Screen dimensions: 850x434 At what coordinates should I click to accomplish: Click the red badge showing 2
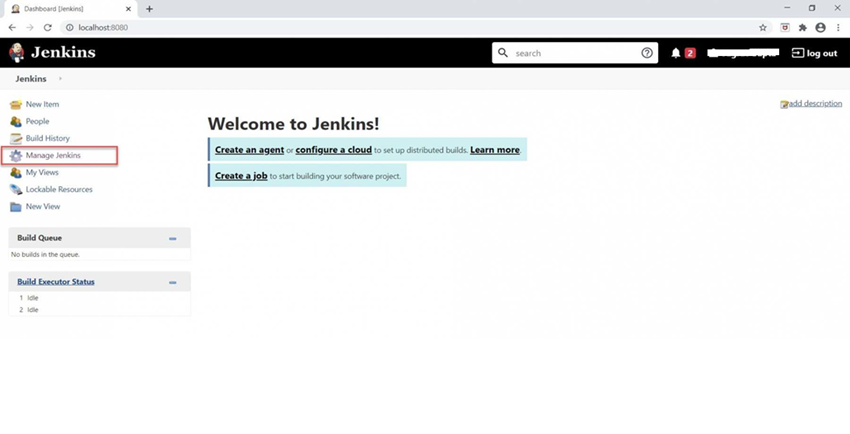690,53
